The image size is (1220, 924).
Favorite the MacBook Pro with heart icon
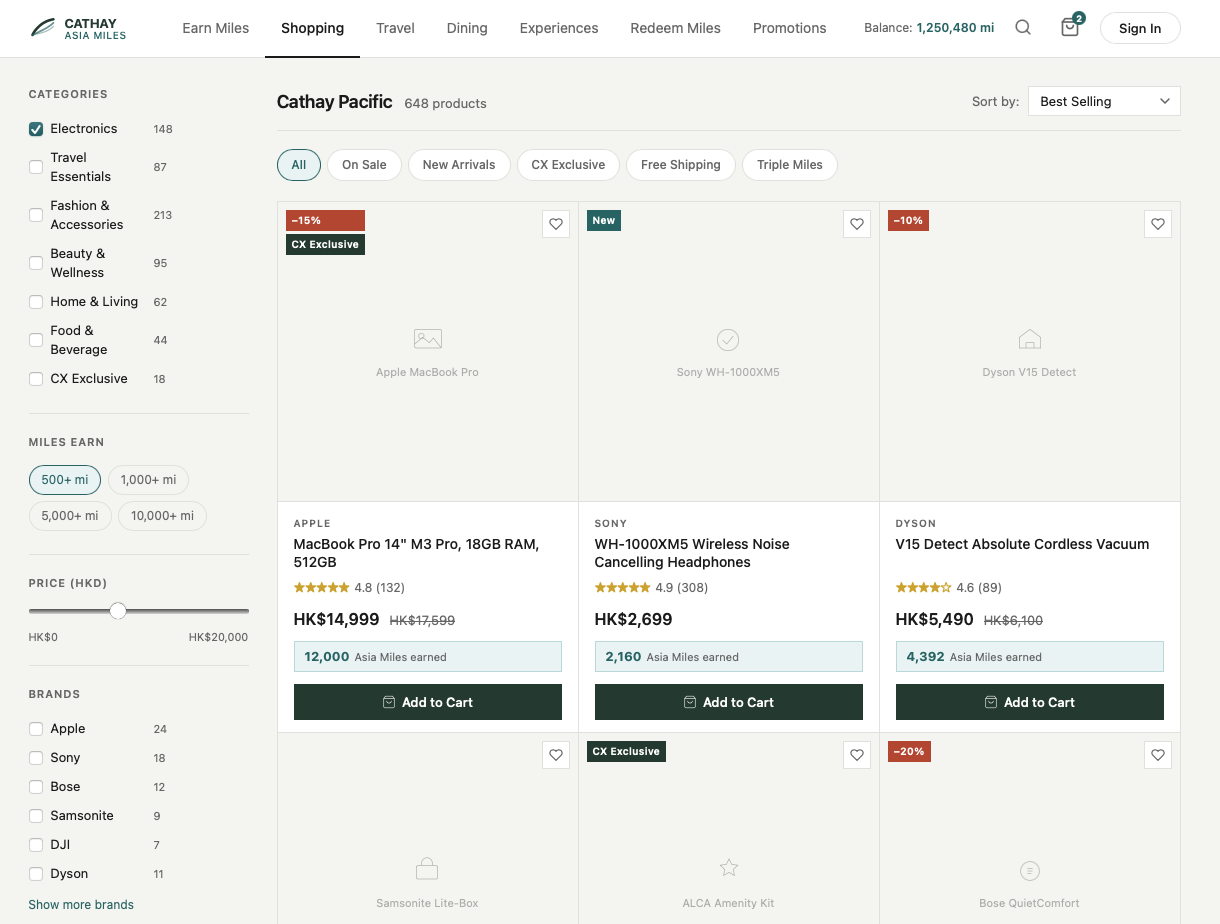[x=556, y=224]
